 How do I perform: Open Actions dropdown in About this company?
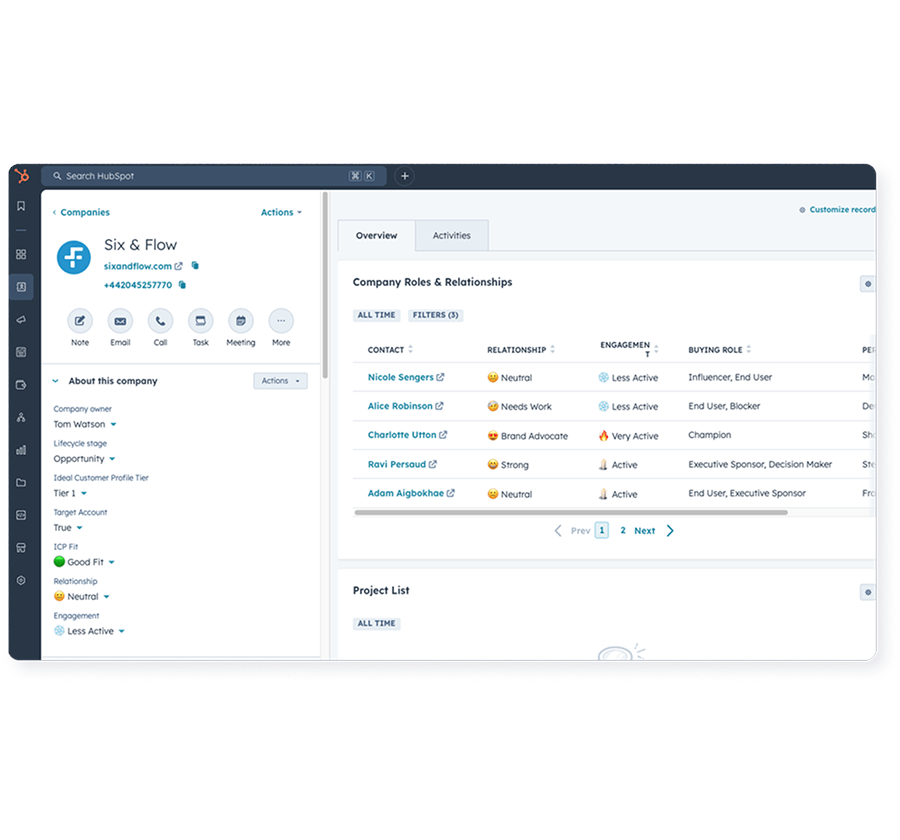[x=281, y=381]
